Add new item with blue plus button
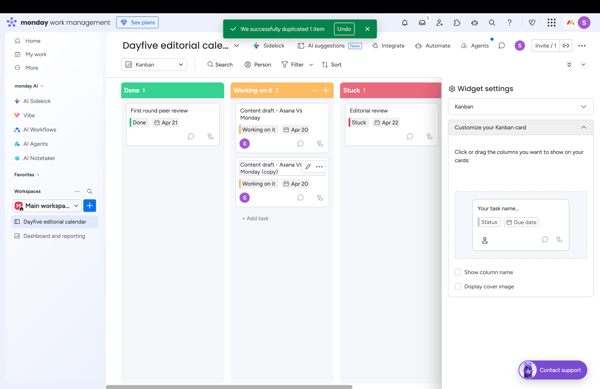Viewport: 600px width, 389px height. pos(90,206)
